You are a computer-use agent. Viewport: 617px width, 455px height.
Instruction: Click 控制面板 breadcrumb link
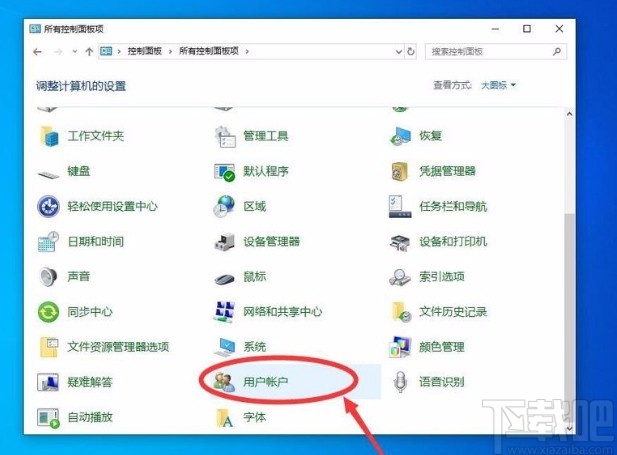pos(145,51)
